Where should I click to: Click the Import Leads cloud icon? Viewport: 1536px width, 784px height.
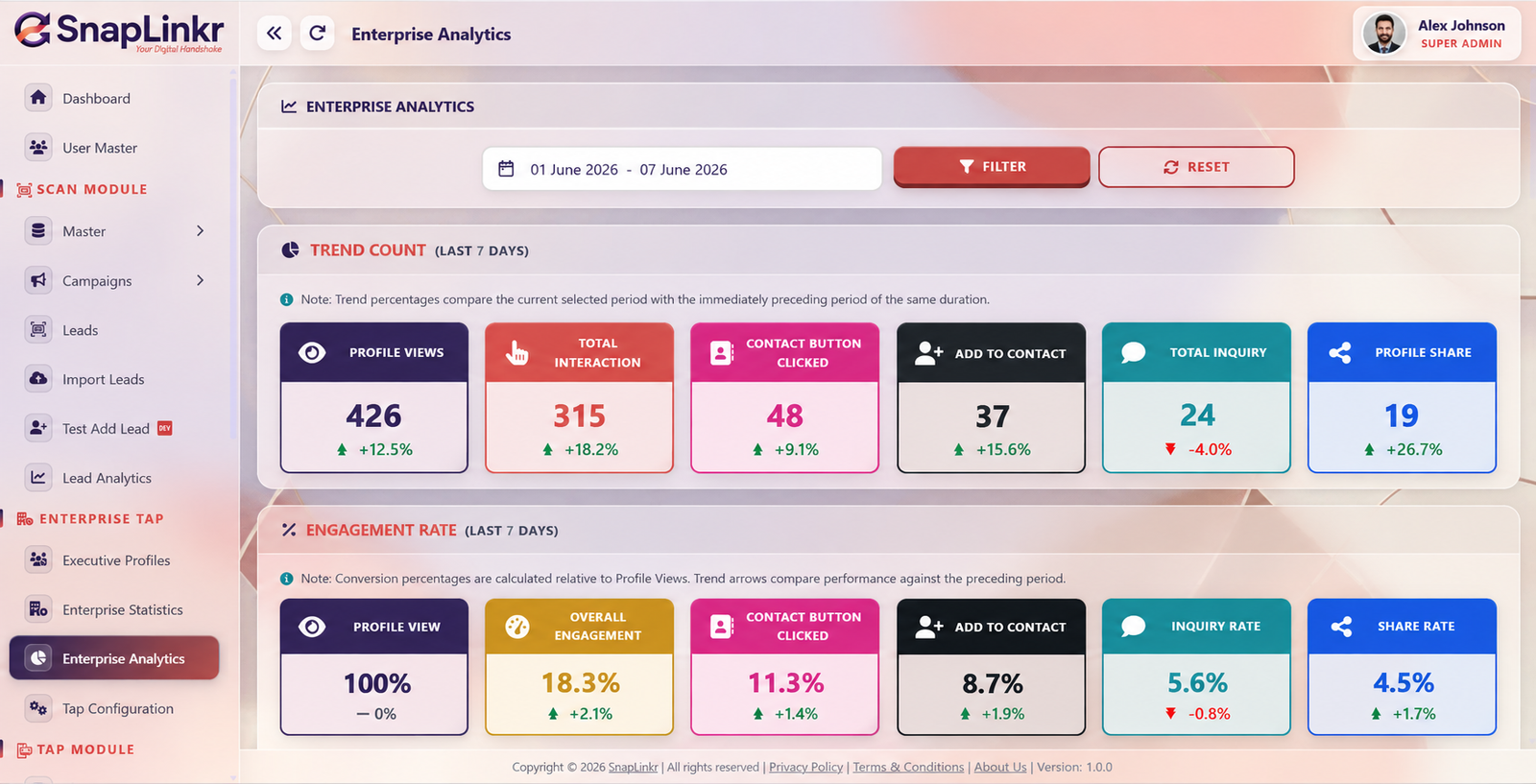click(x=38, y=379)
